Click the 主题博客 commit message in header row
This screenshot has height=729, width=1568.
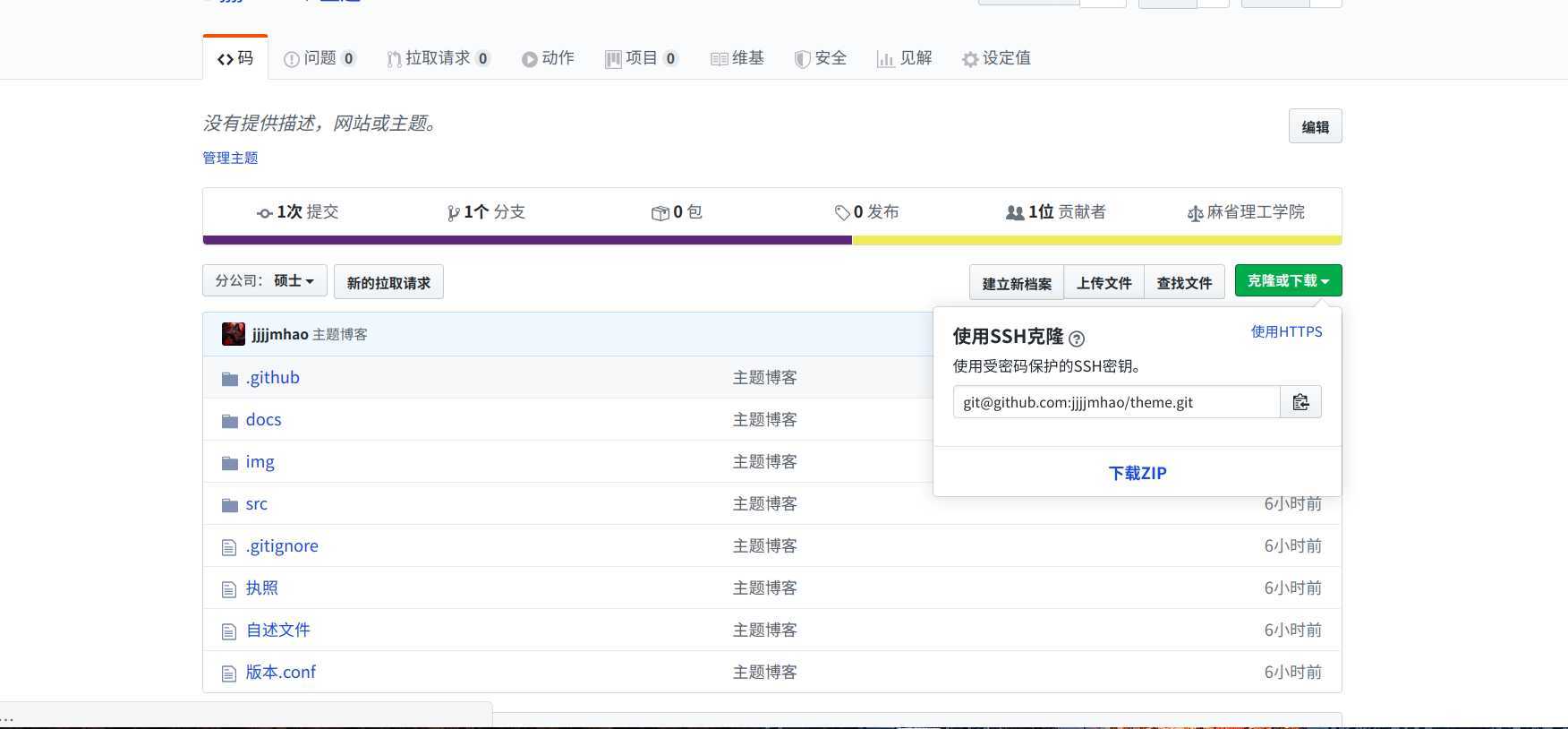point(340,335)
